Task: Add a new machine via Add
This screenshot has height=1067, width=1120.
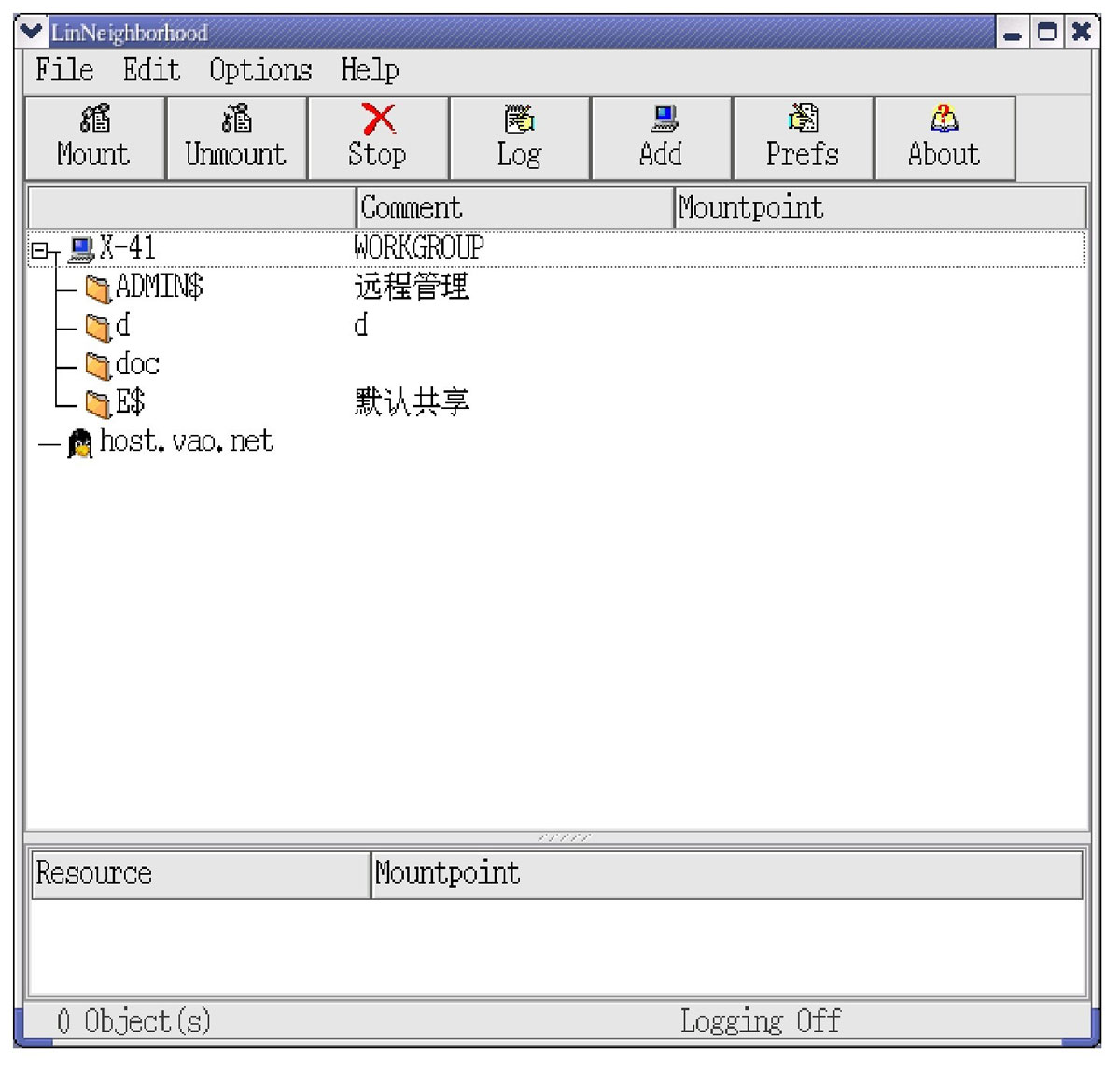Action: tap(662, 138)
